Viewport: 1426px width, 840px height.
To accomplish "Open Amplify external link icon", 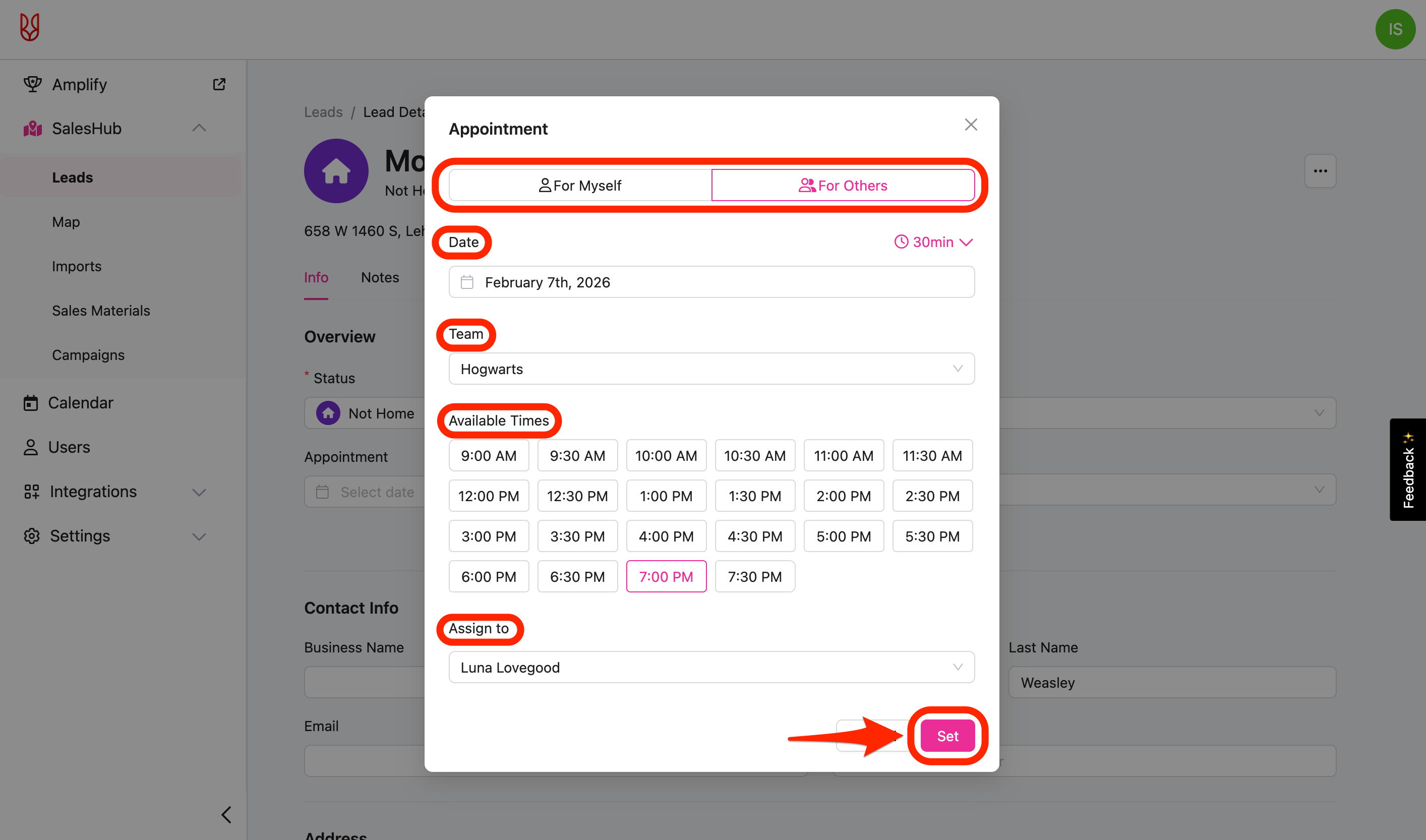I will point(219,84).
